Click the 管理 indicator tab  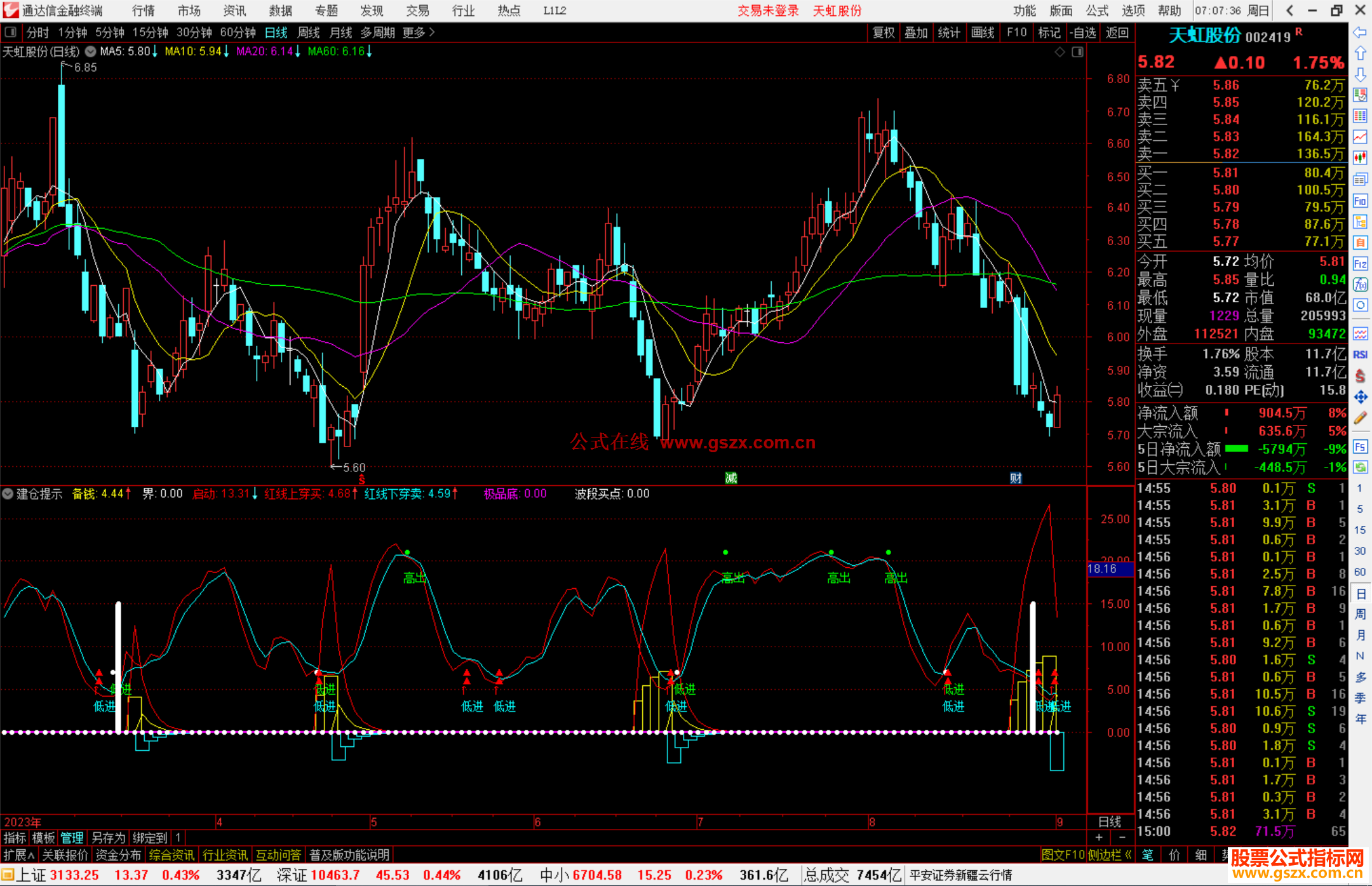pos(72,838)
